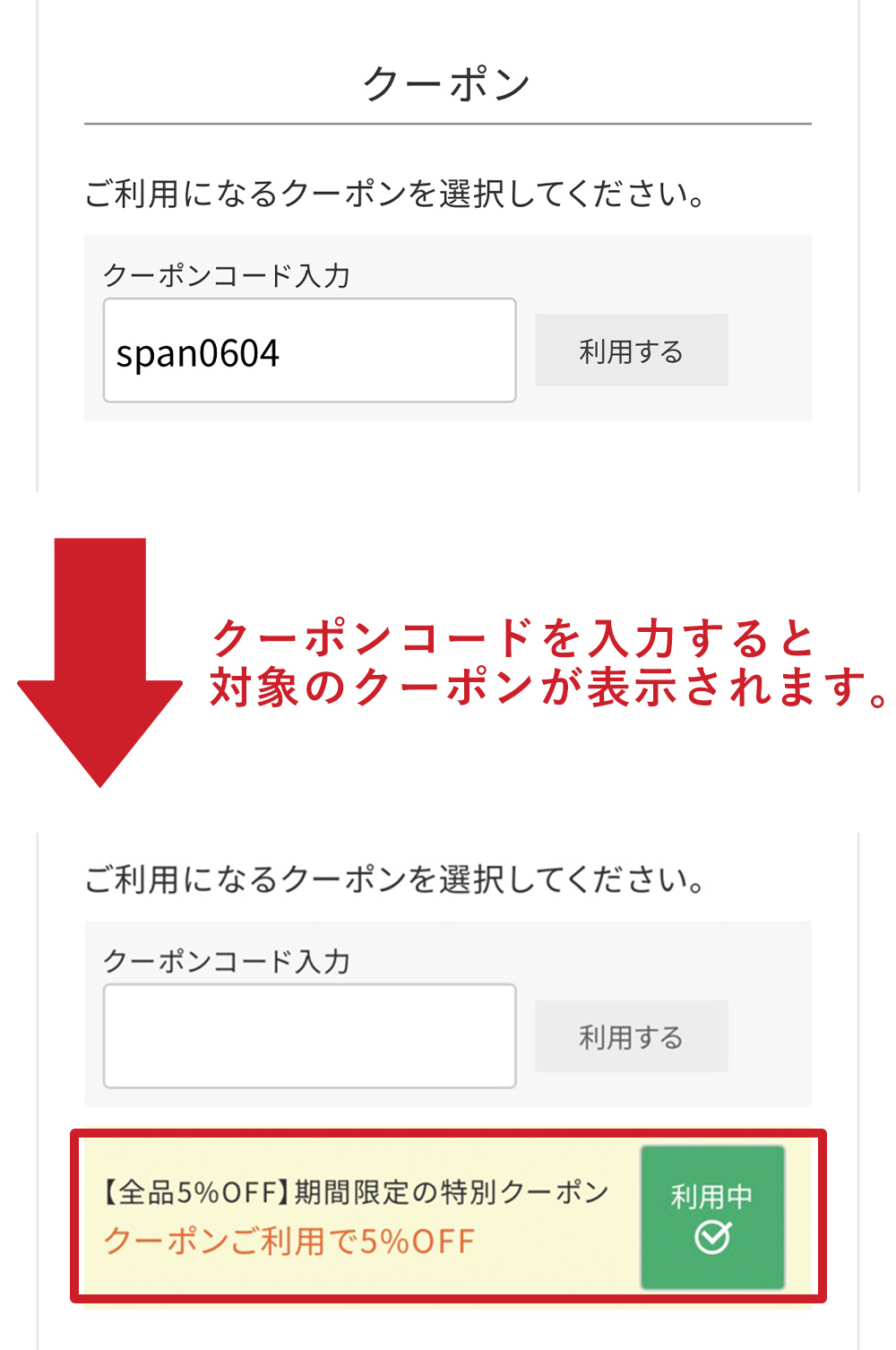
Task: Click orange クーポンご利用で5%OFF text
Action: [289, 1242]
